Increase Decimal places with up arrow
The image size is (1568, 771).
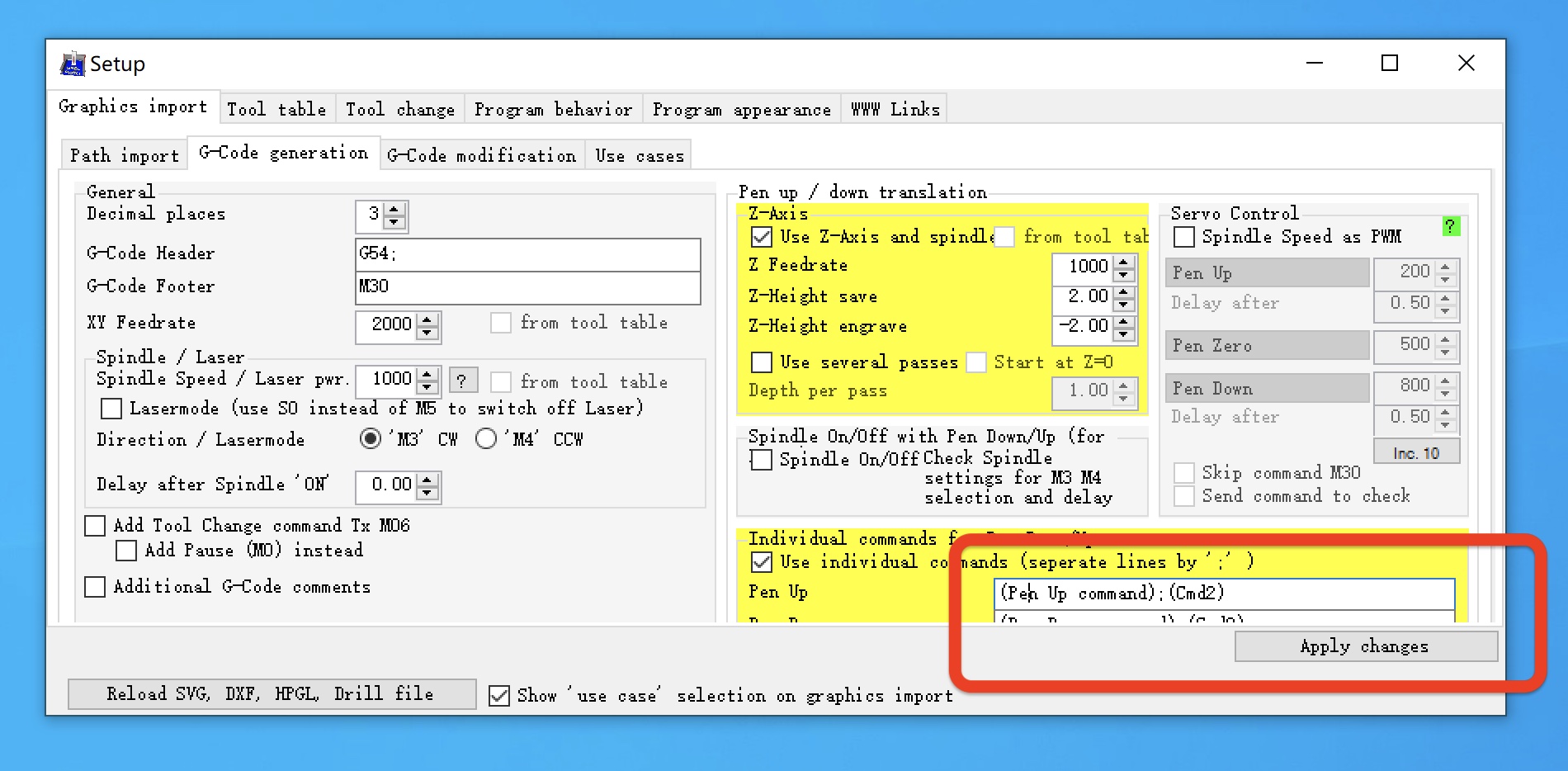coord(394,210)
